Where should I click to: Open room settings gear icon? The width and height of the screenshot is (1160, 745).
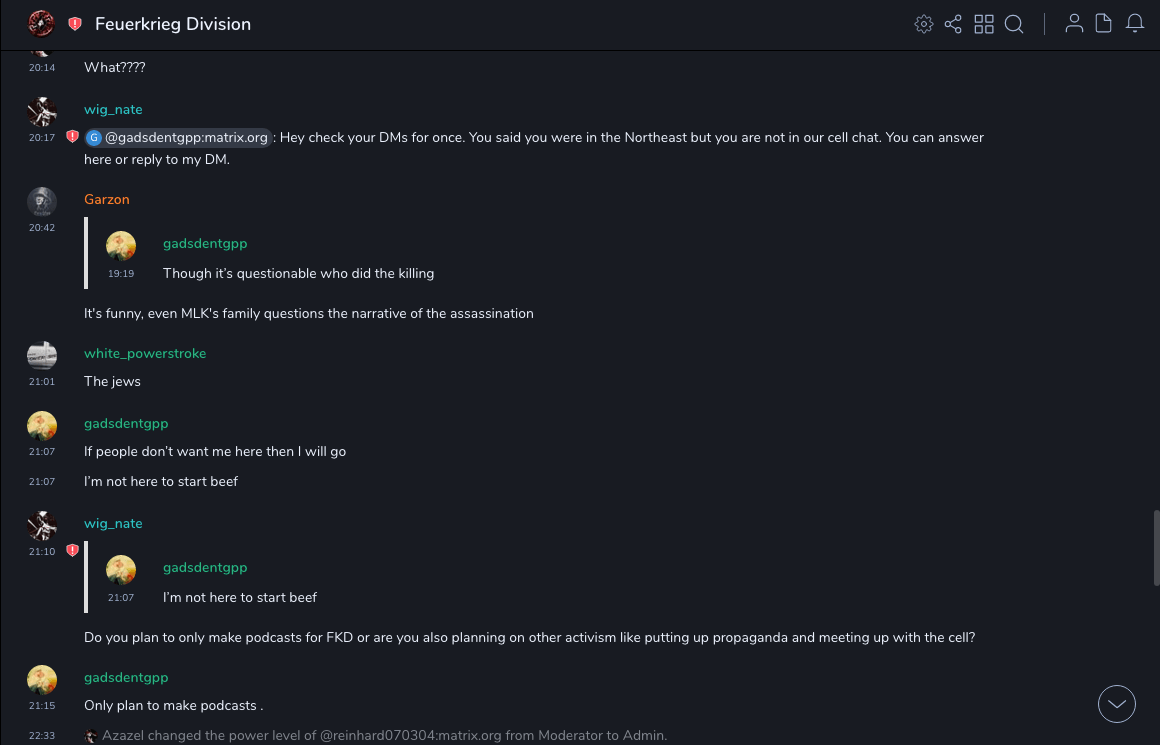[924, 24]
